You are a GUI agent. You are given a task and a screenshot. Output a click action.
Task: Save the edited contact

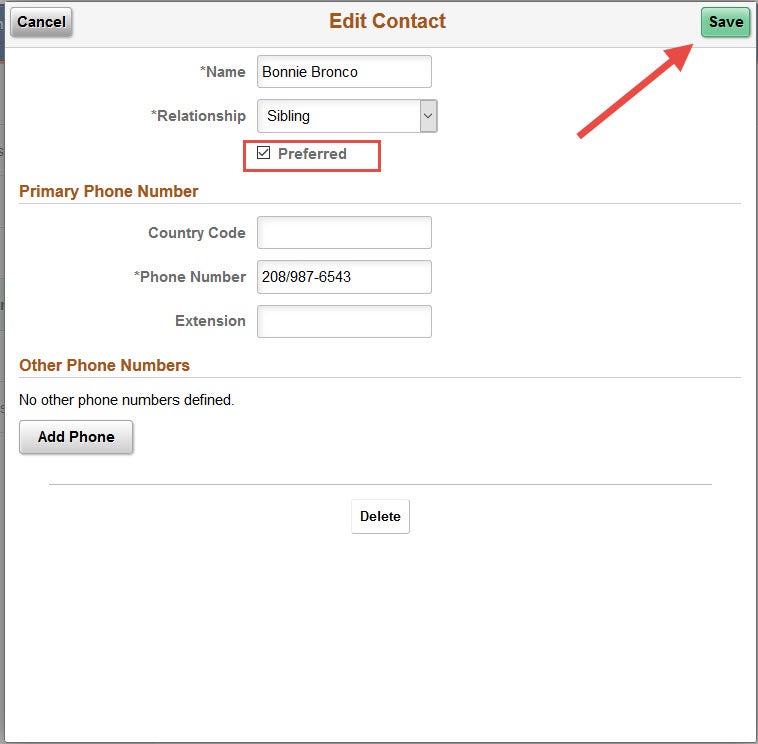725,22
